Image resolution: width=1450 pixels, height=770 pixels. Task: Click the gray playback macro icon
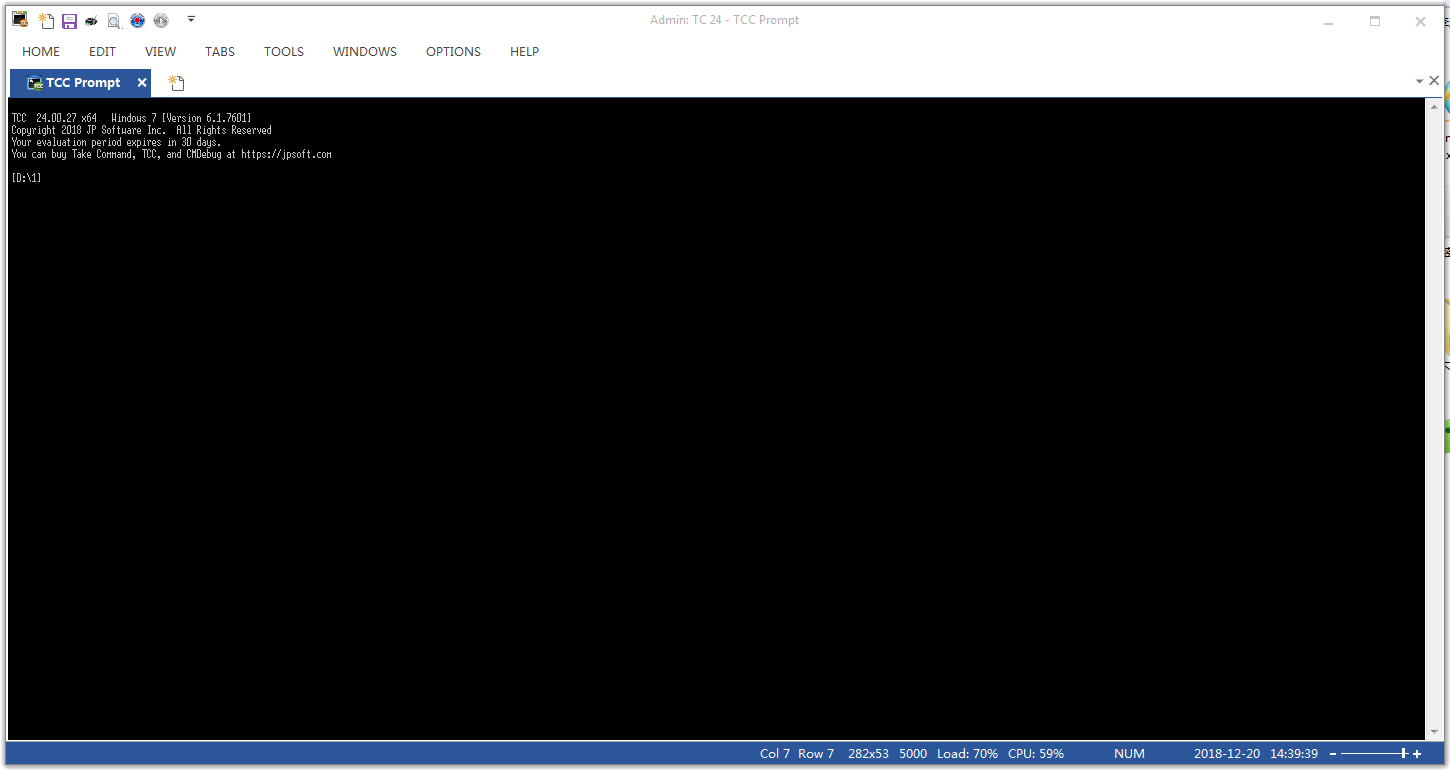[161, 21]
